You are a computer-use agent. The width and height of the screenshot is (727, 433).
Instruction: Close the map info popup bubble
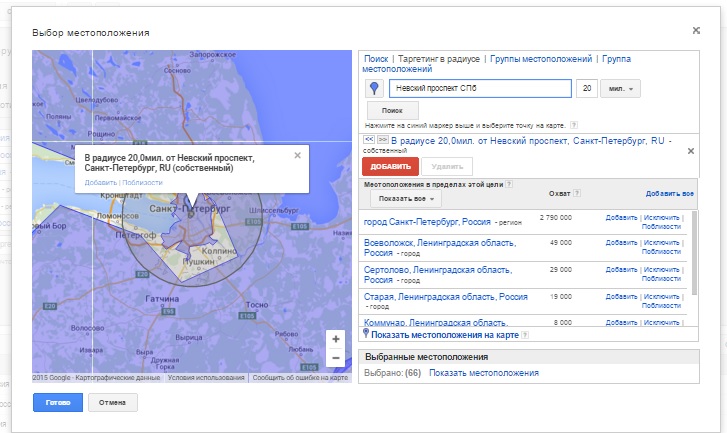pos(298,155)
